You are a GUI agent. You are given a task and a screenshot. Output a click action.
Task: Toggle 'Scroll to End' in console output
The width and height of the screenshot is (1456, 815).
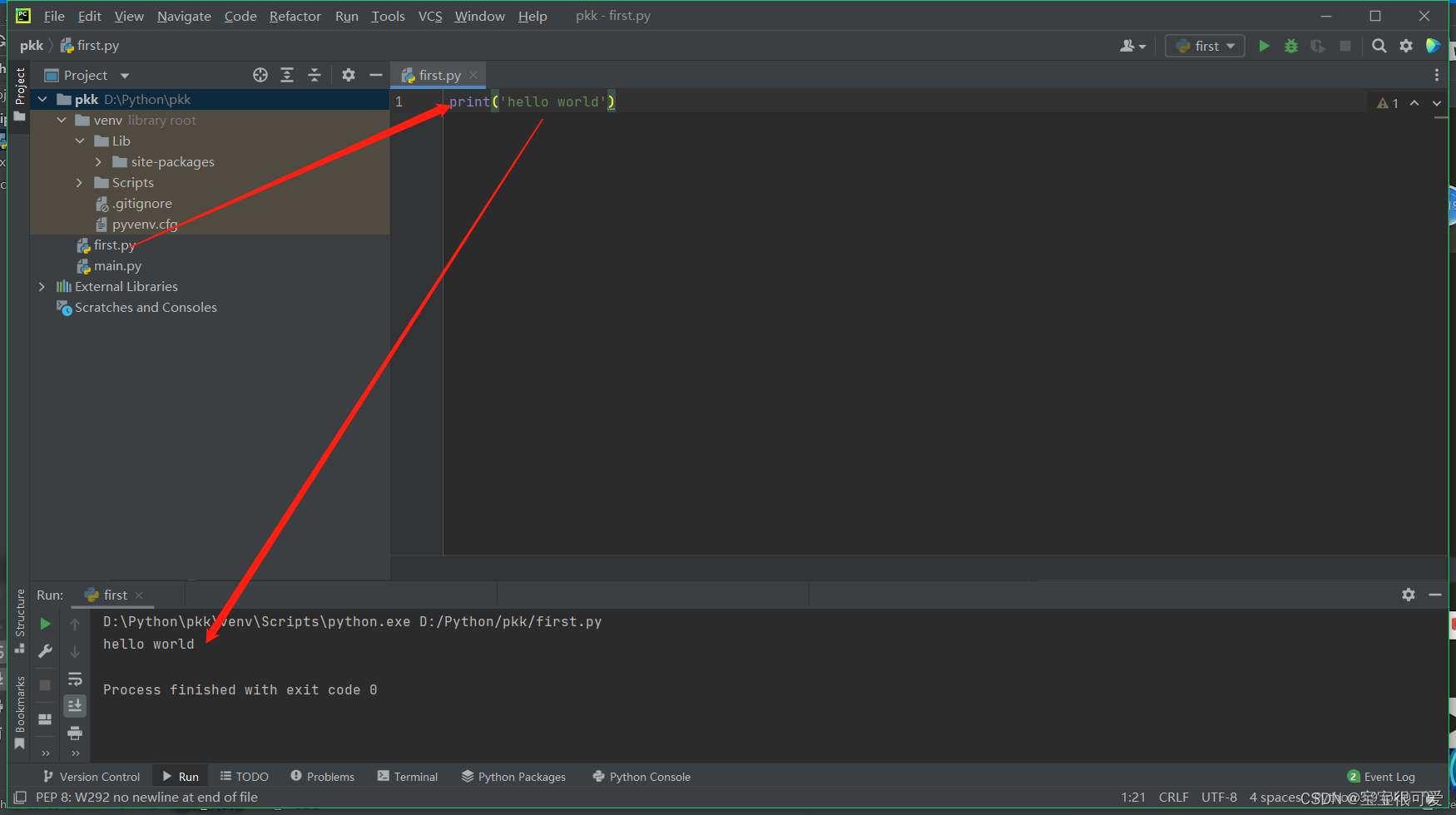[75, 705]
